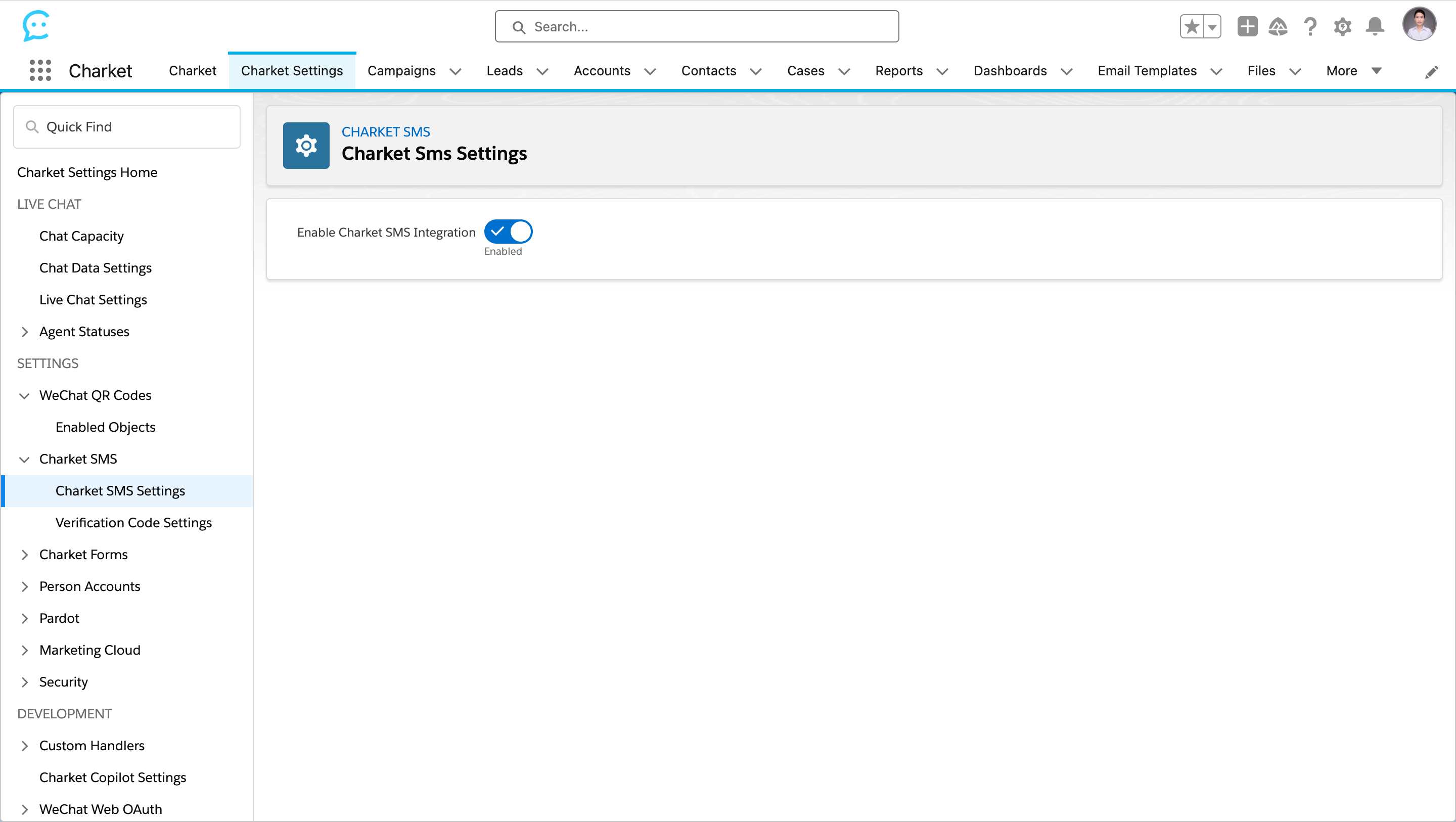
Task: Click the Charket chat bubble logo
Action: pyautogui.click(x=36, y=26)
